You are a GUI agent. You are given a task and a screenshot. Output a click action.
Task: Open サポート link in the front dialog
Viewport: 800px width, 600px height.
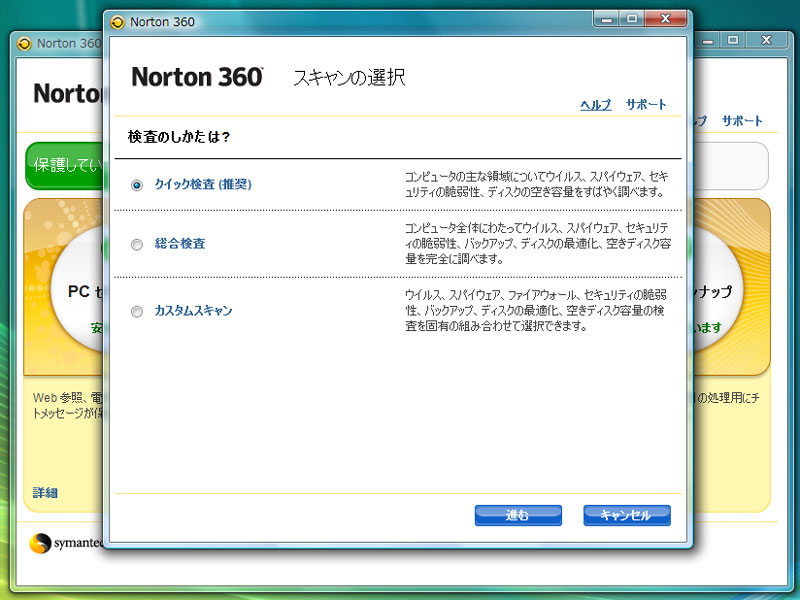(x=646, y=105)
